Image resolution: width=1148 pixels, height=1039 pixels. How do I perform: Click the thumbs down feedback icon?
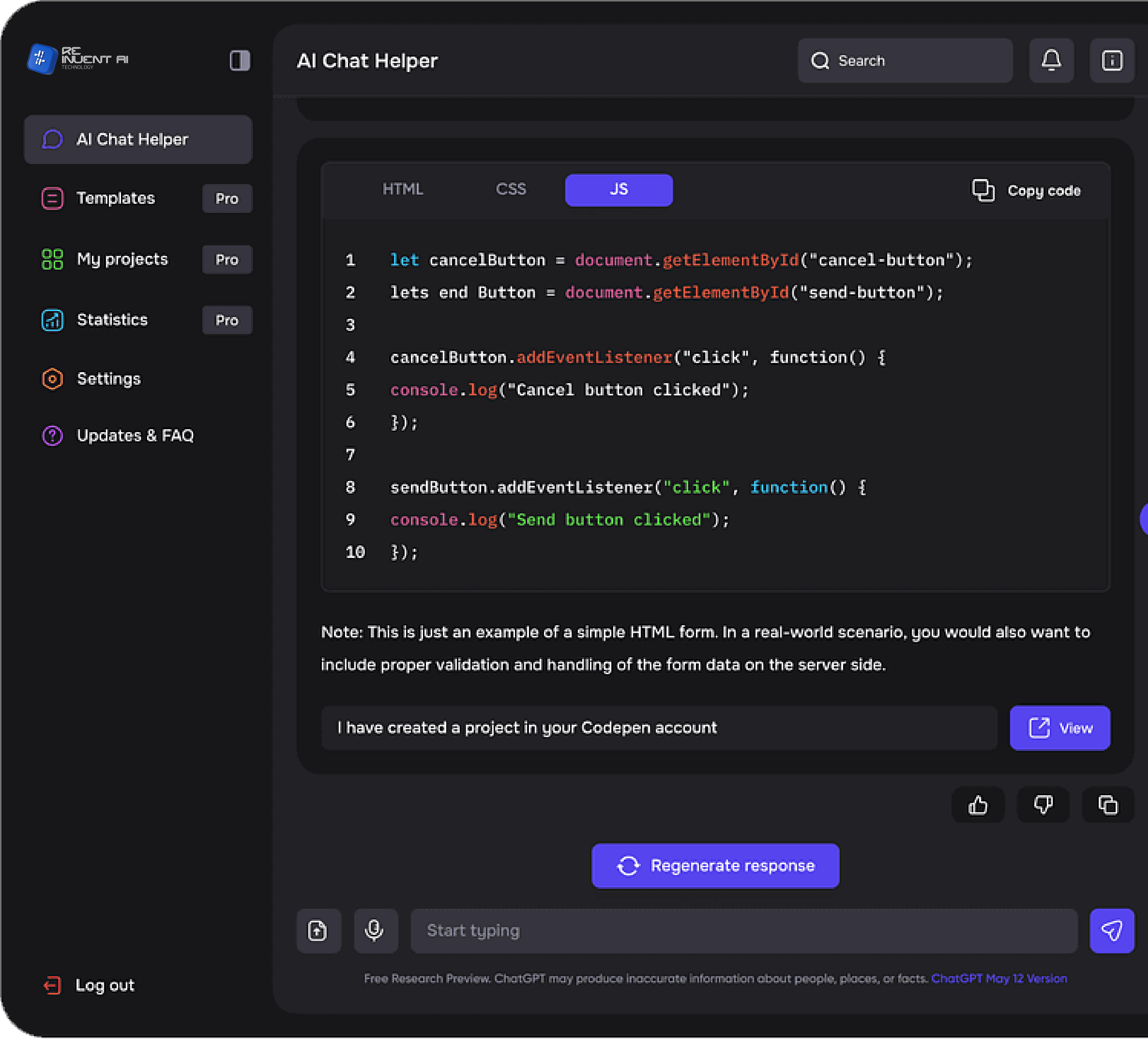pos(1043,805)
